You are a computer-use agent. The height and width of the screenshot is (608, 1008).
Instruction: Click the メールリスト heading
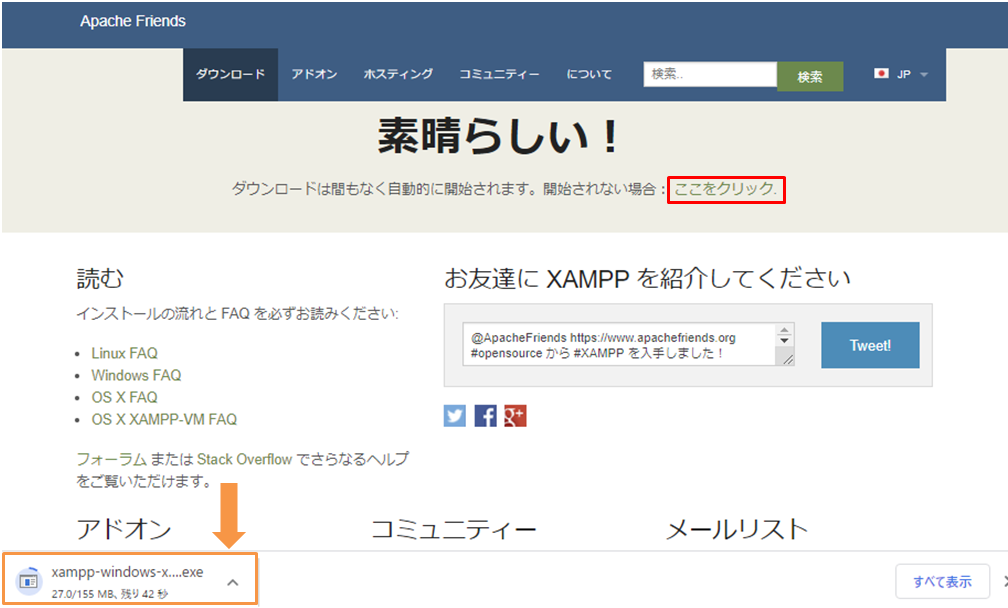pyautogui.click(x=737, y=530)
